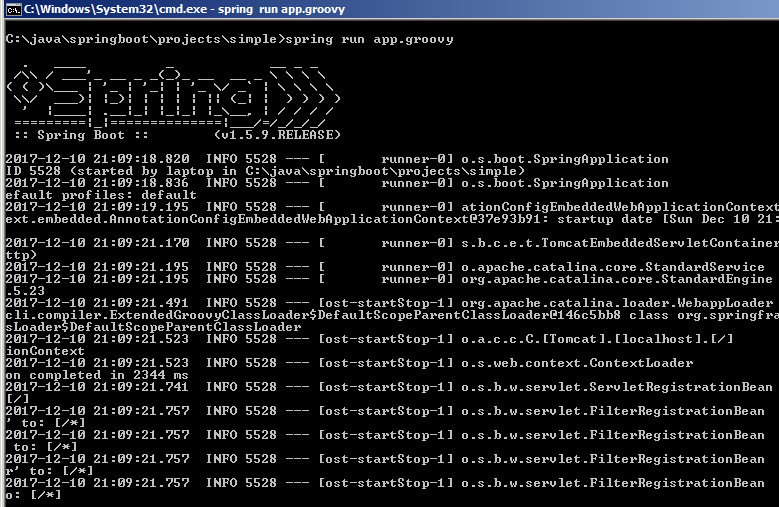Click the ':: Spring Boot ::' label
Screen dimensions: 779x507
81,135
